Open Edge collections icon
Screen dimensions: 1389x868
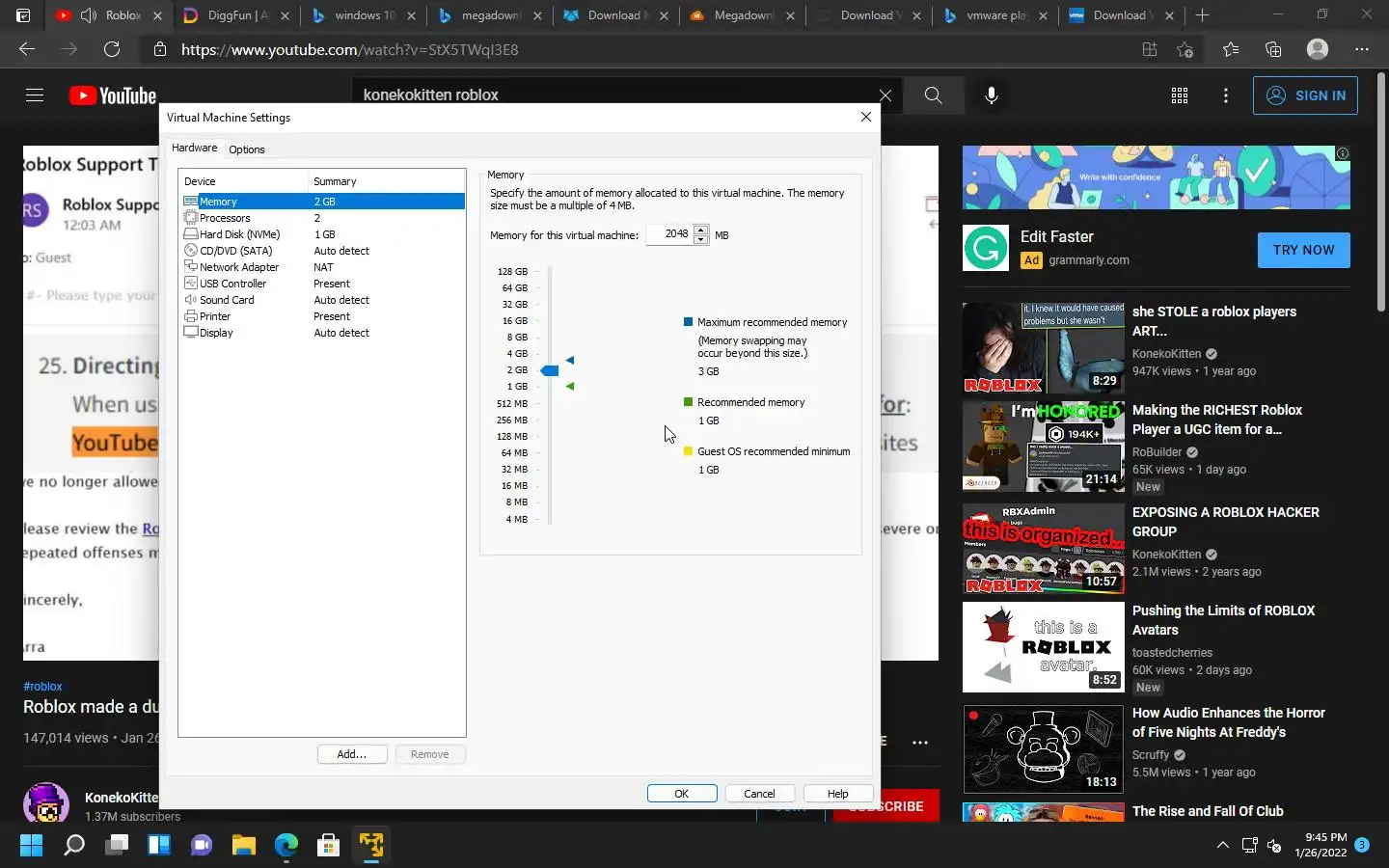pyautogui.click(x=1272, y=49)
